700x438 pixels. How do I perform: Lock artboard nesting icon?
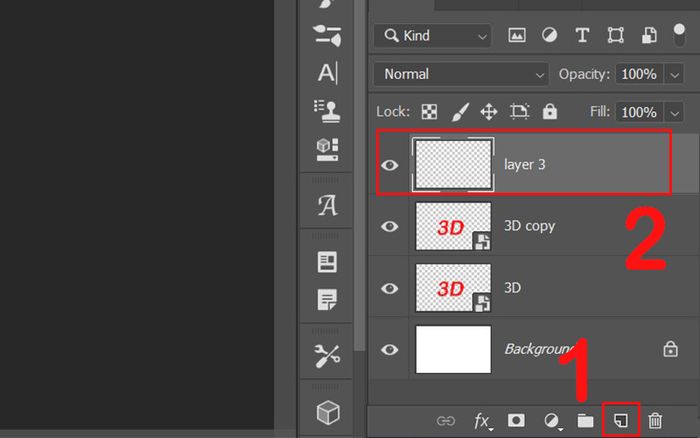pos(519,111)
